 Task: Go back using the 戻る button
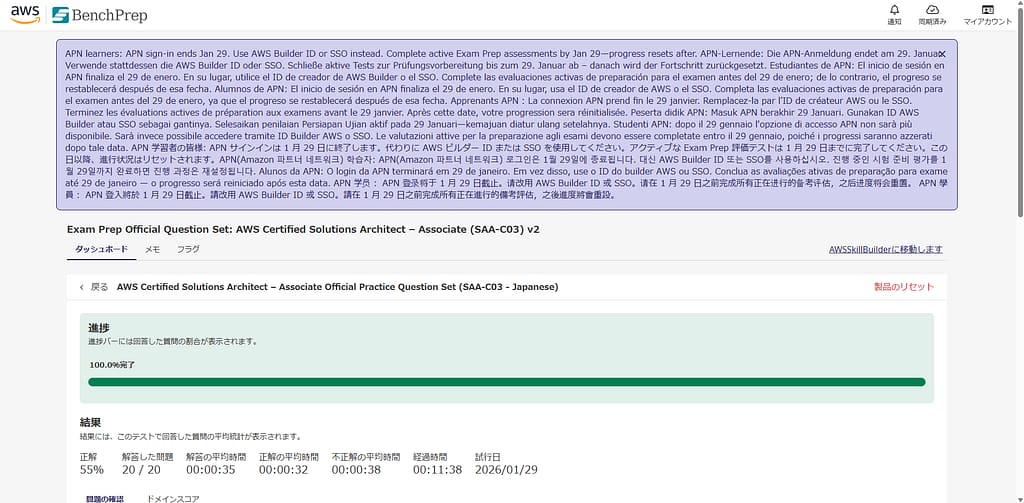tap(99, 287)
